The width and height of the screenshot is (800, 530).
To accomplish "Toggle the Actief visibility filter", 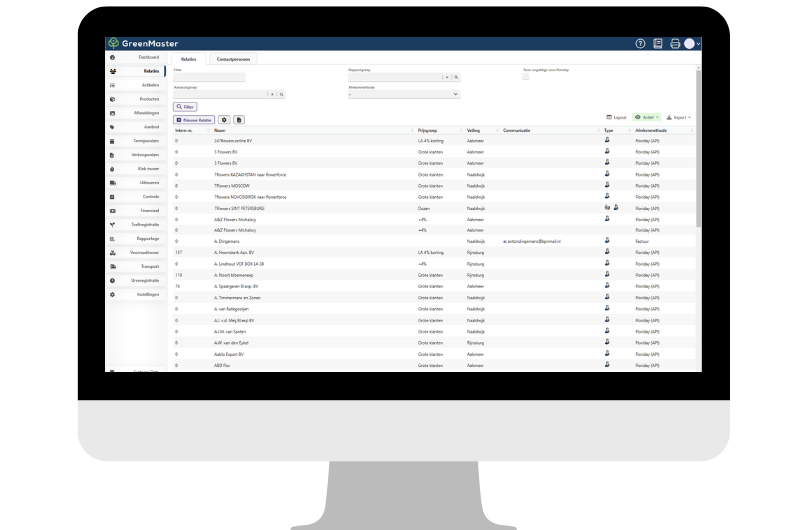I will pos(646,117).
